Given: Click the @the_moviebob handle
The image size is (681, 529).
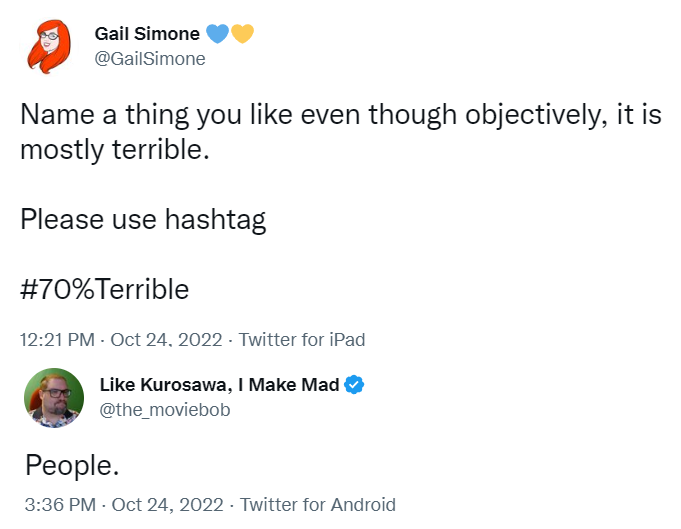Looking at the screenshot, I should click(165, 410).
